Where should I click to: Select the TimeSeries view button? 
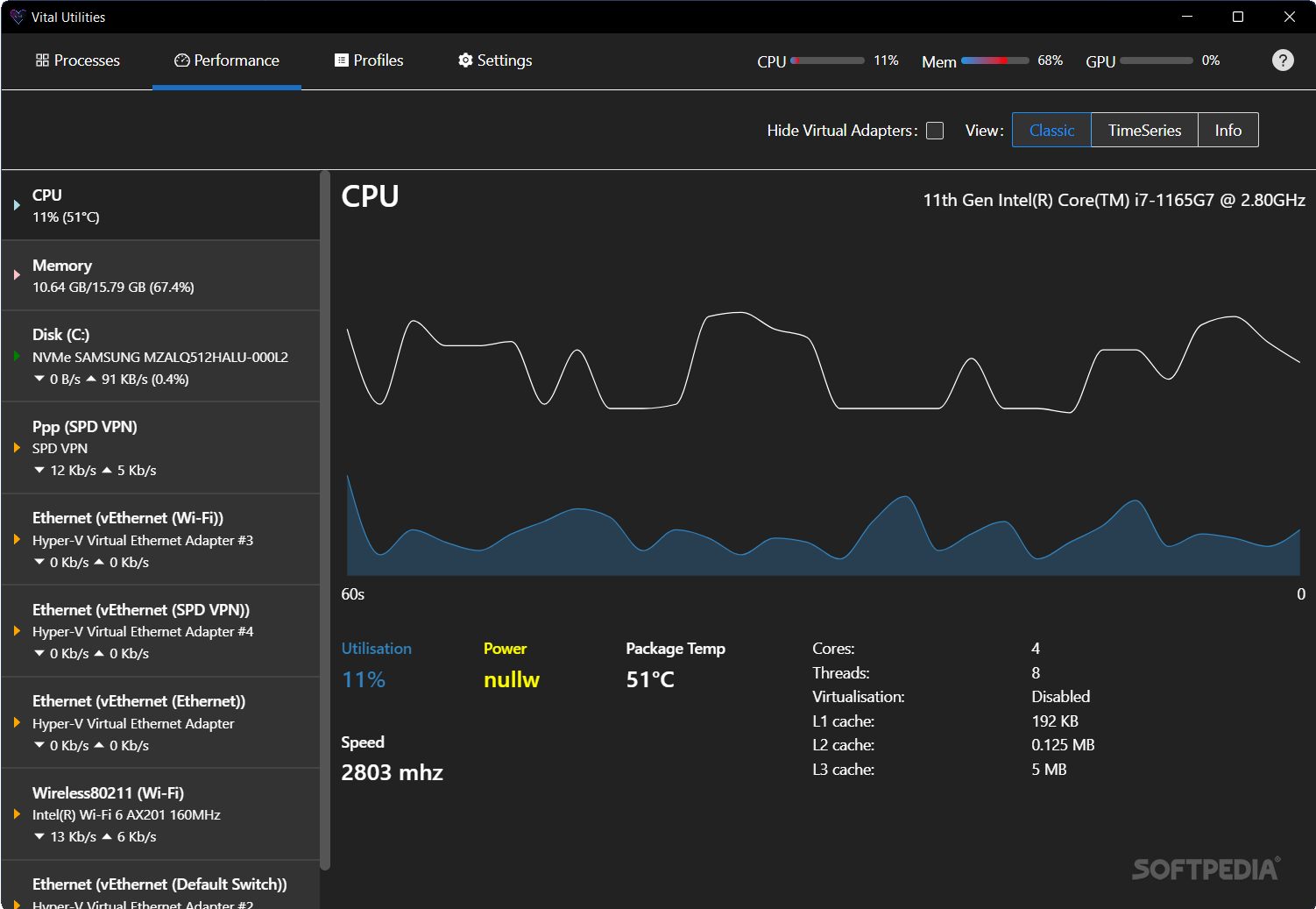pyautogui.click(x=1144, y=130)
